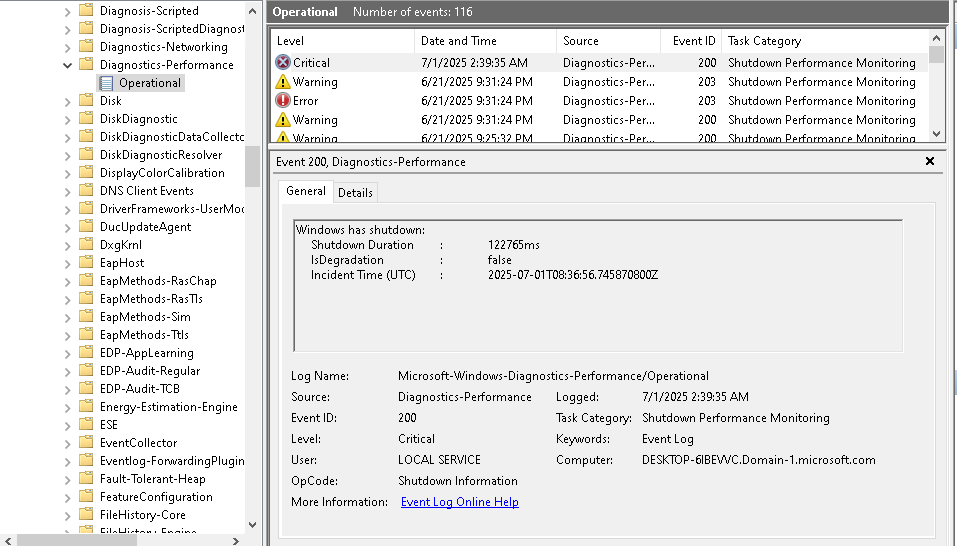Select the Eventlog-ForwardingPlugin tree item
957x546 pixels.
pyautogui.click(x=172, y=461)
